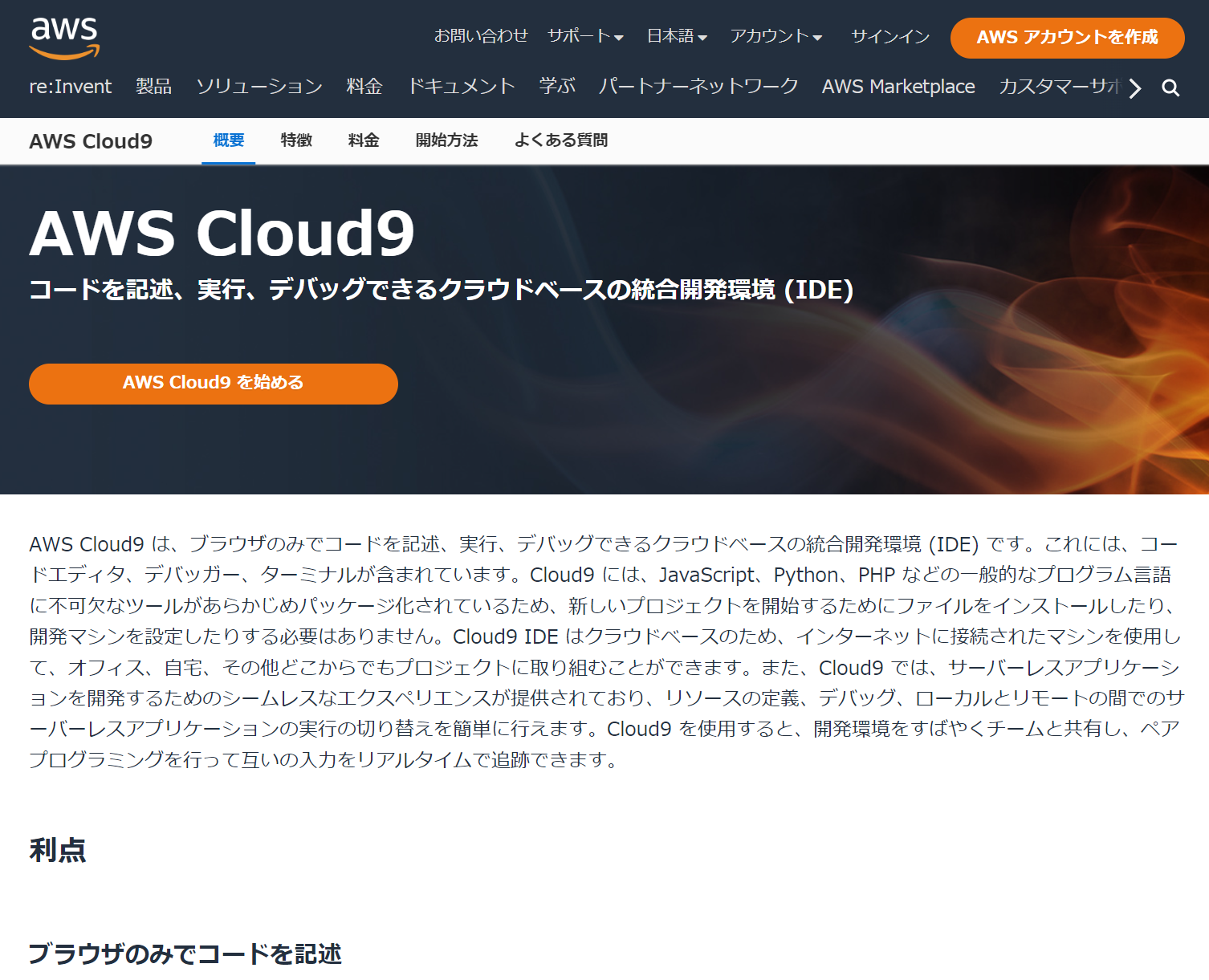
Task: Open the 製品 menu
Action: click(154, 87)
